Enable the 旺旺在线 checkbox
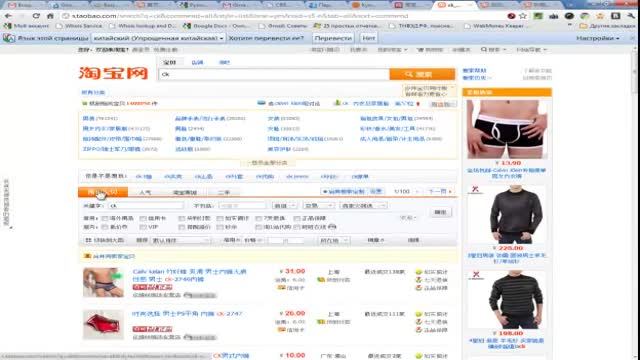The width and height of the screenshot is (640, 360). coord(297,227)
